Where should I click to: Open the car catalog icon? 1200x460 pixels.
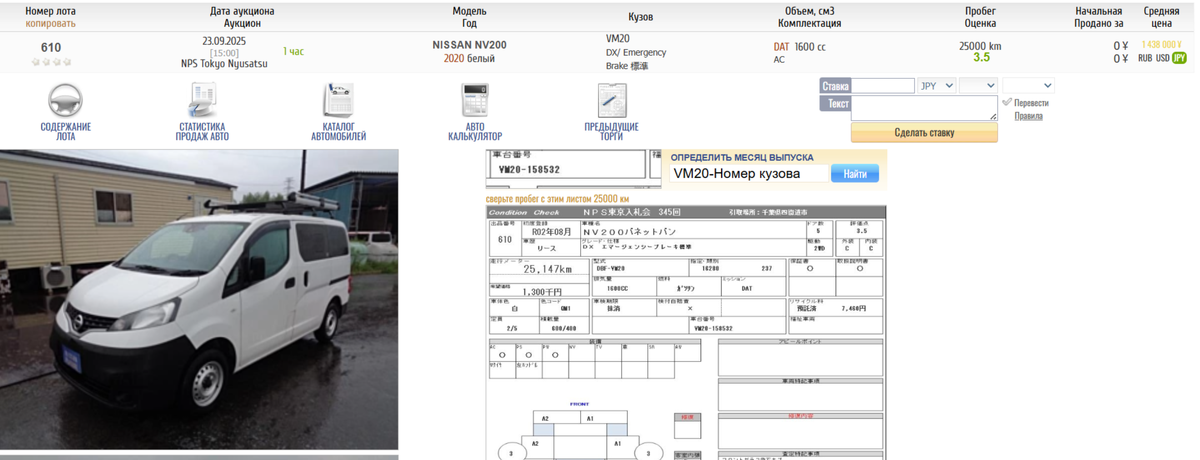click(x=338, y=101)
